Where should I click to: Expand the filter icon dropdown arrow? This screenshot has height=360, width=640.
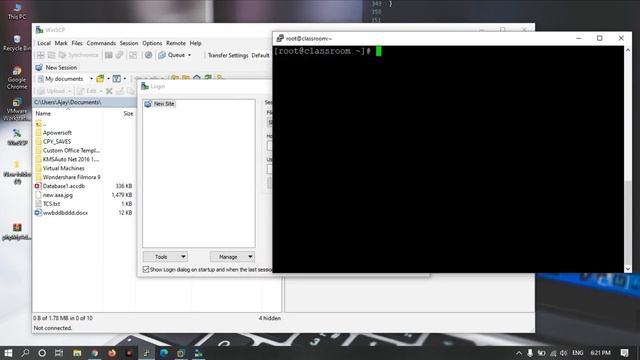tap(124, 79)
